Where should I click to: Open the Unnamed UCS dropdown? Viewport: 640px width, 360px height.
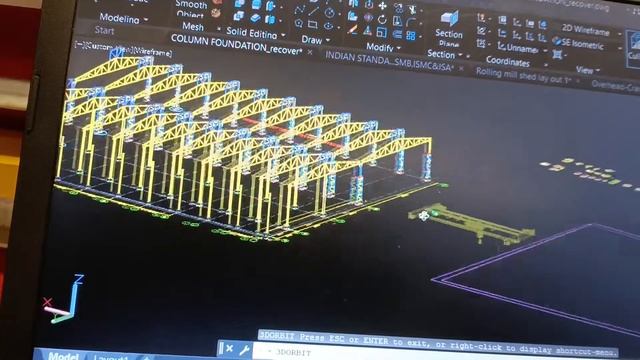click(x=545, y=51)
